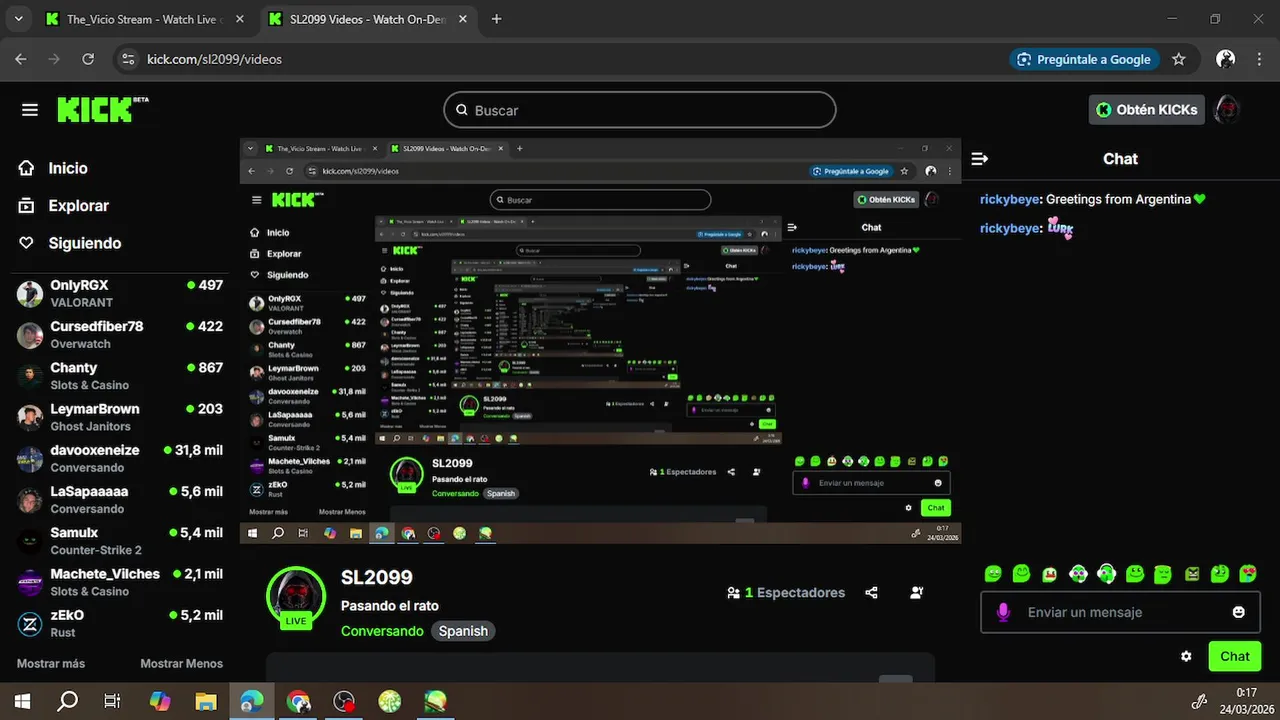Open OBS Studio from the taskbar
The image size is (1280, 720).
coord(344,701)
